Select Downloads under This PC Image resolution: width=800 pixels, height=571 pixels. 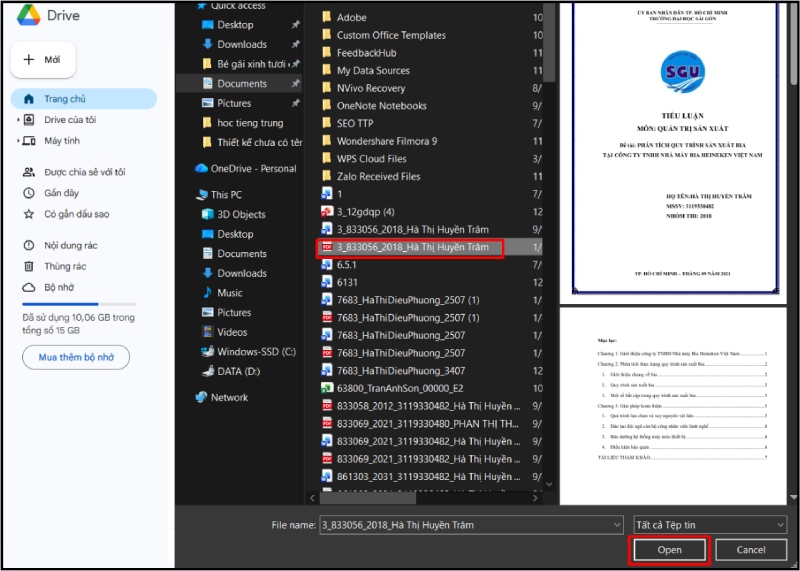coord(242,274)
